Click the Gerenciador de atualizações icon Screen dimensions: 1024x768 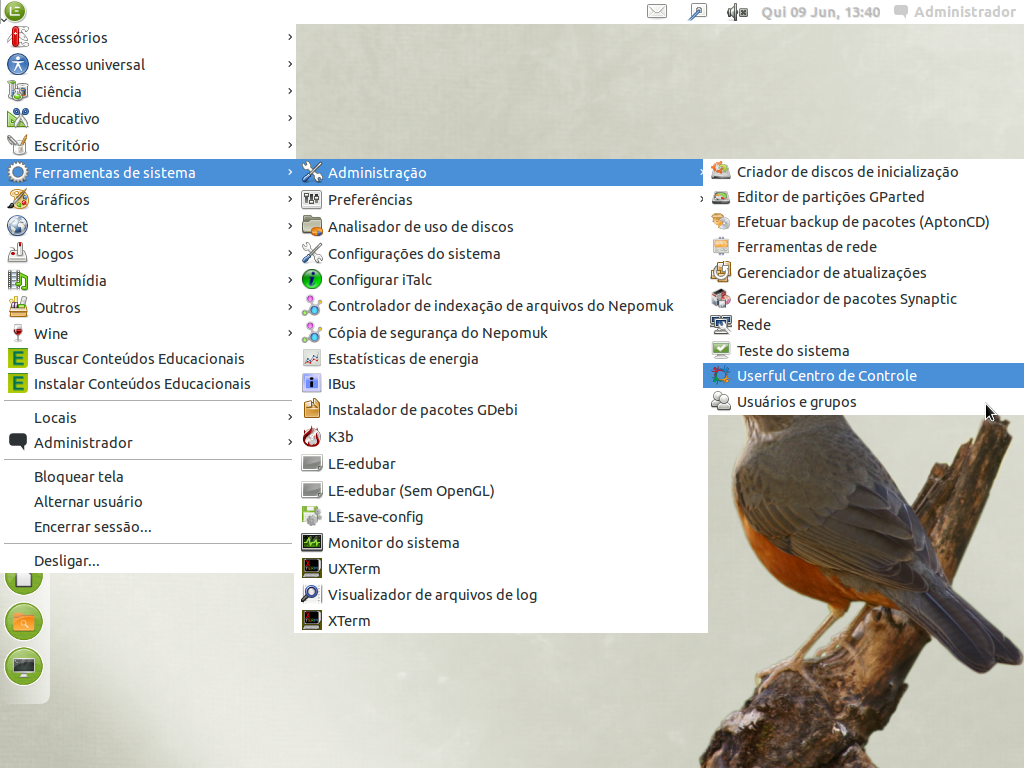click(x=720, y=272)
